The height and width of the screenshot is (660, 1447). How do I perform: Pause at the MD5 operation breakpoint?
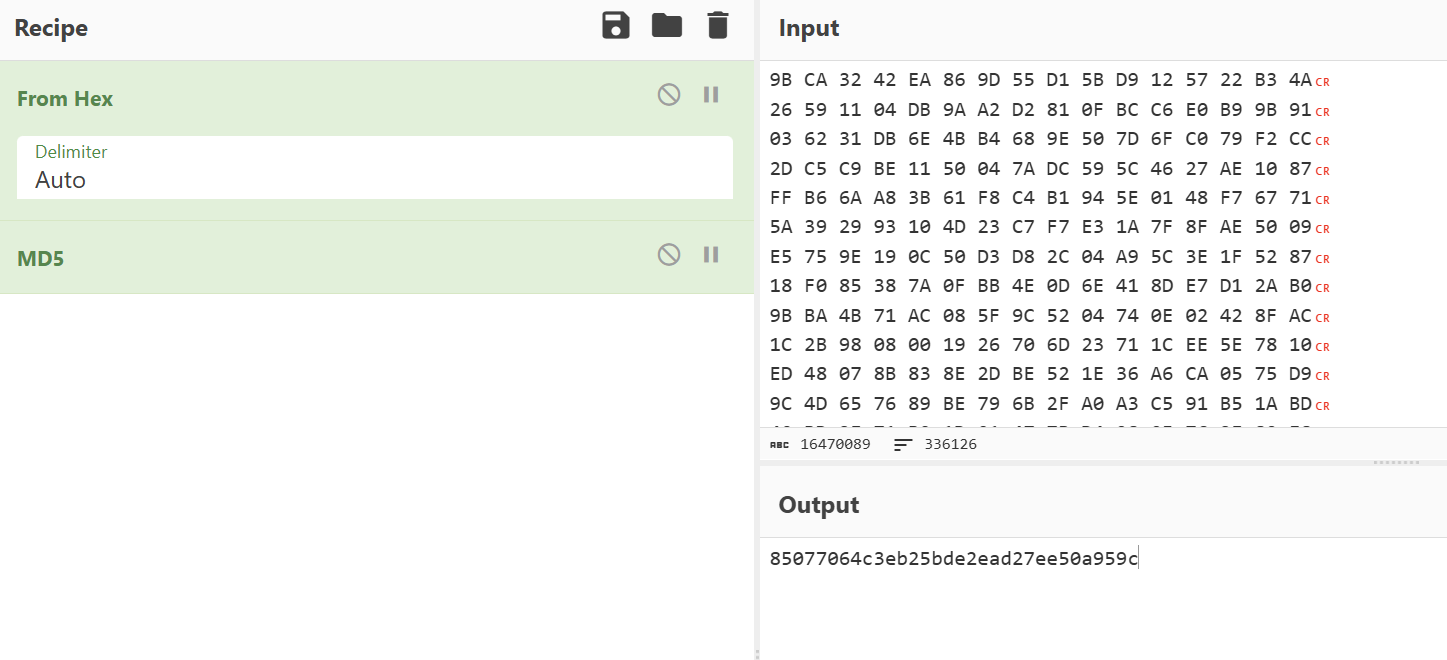coord(711,255)
